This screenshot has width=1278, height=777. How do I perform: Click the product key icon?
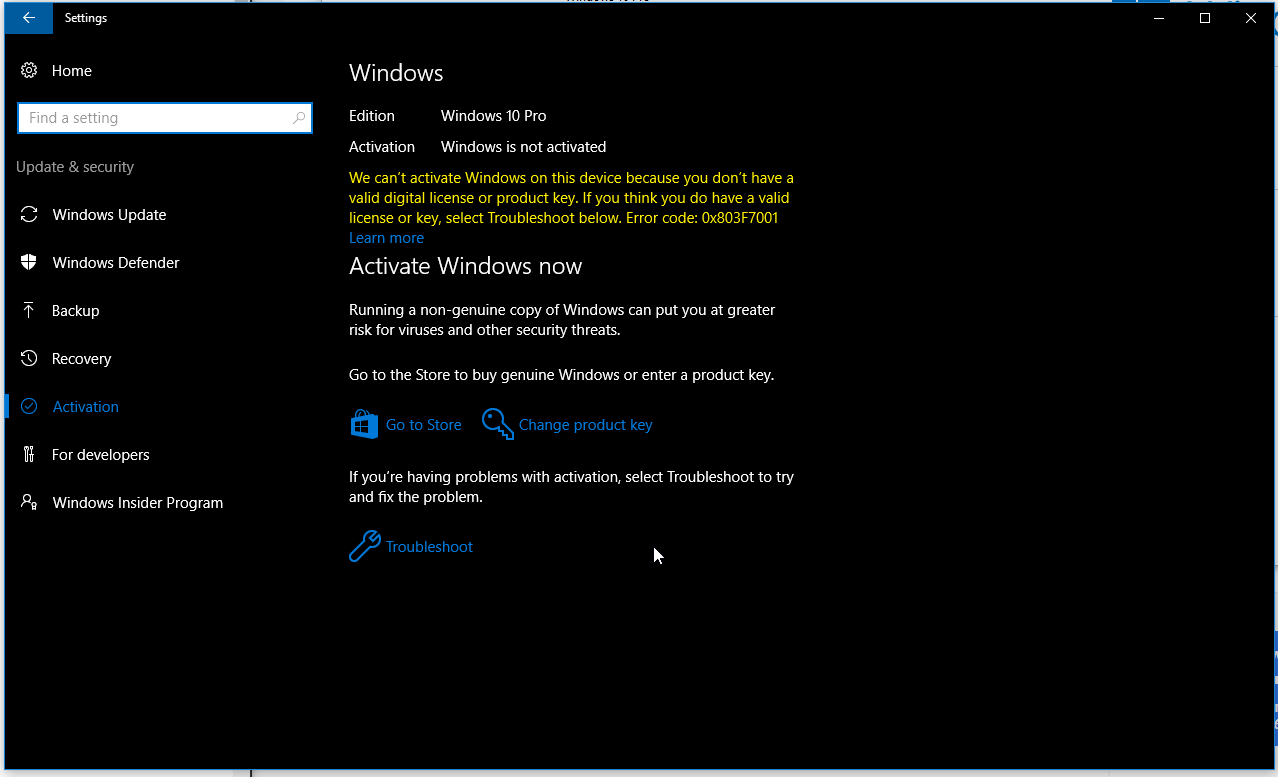pos(497,424)
